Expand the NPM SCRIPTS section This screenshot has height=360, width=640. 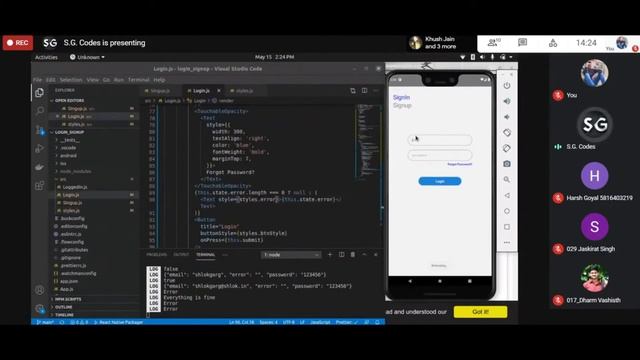[x=68, y=299]
